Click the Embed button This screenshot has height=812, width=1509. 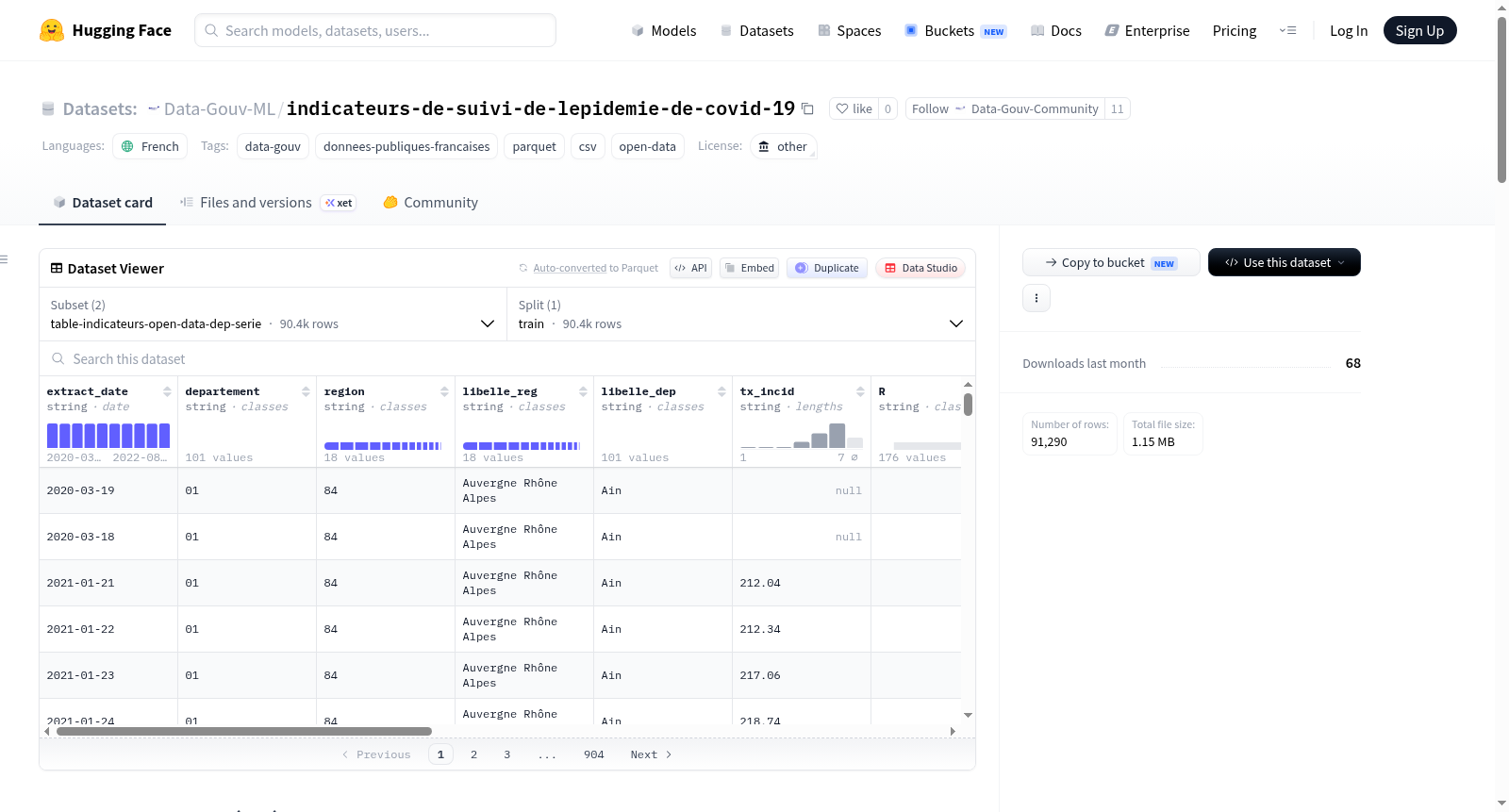749,268
